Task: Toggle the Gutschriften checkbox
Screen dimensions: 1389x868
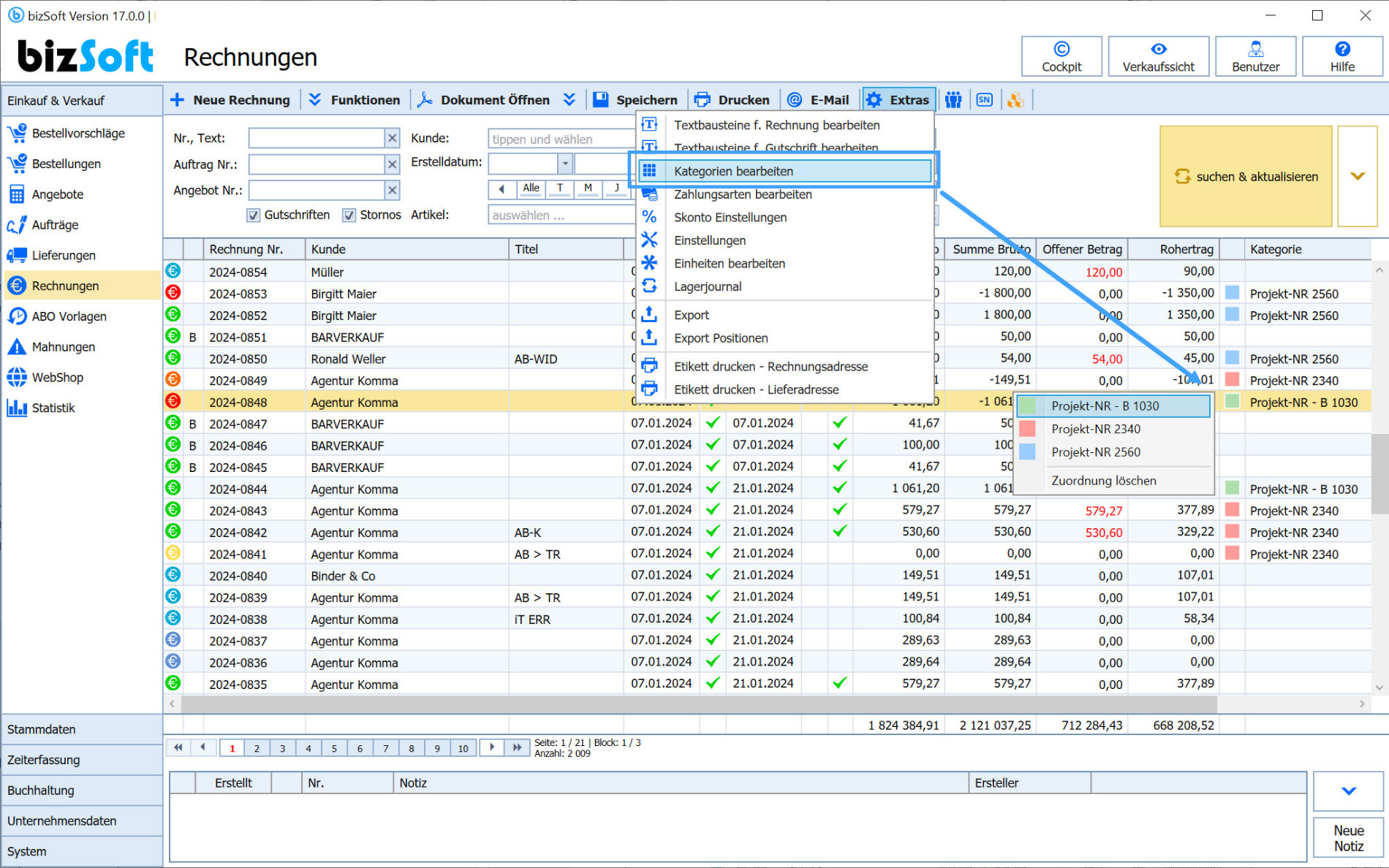Action: point(253,215)
